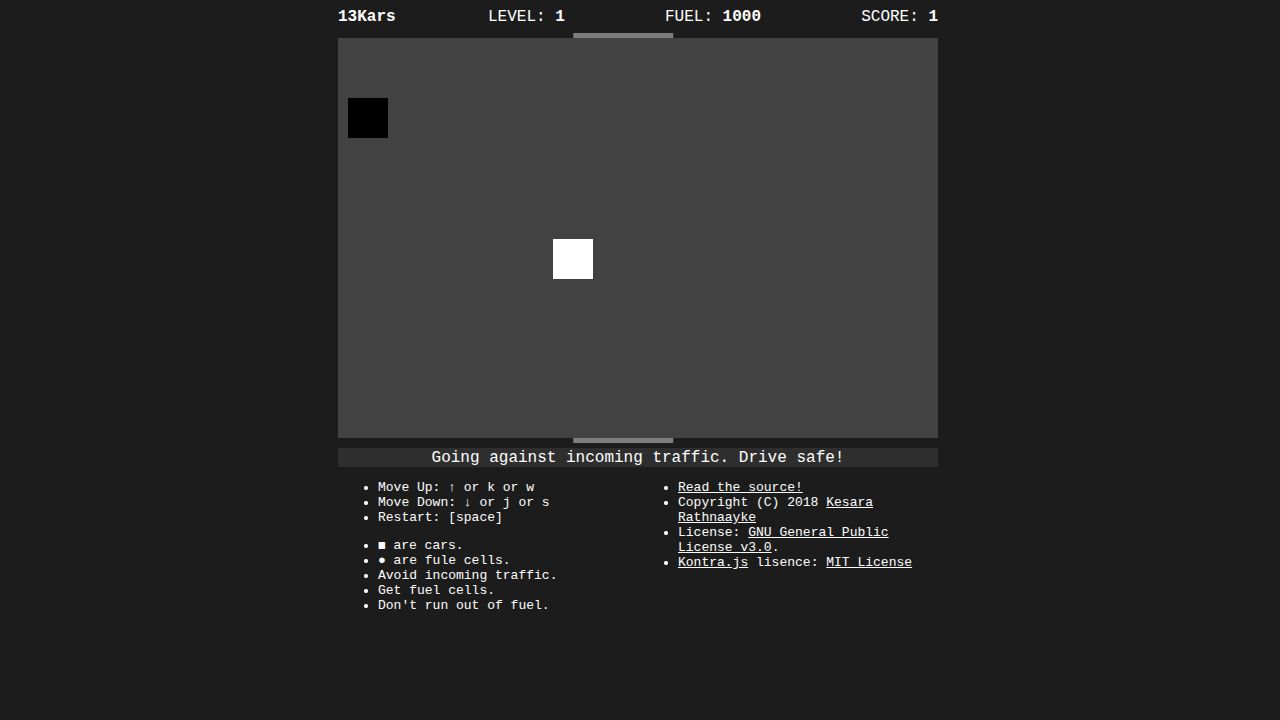This screenshot has height=720, width=1280.
Task: Open the GNU General Public License v3.0 link
Action: pyautogui.click(x=783, y=540)
